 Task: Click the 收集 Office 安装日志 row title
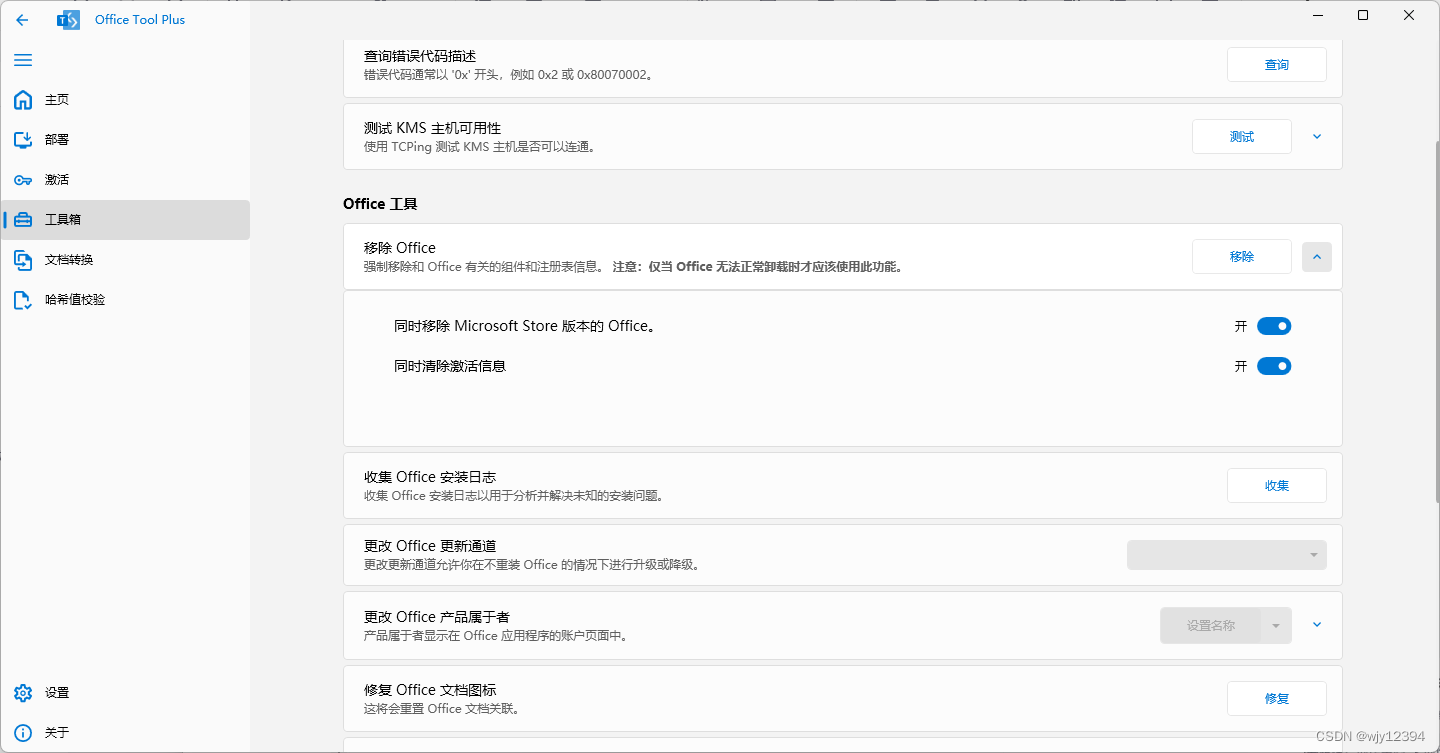pos(430,477)
